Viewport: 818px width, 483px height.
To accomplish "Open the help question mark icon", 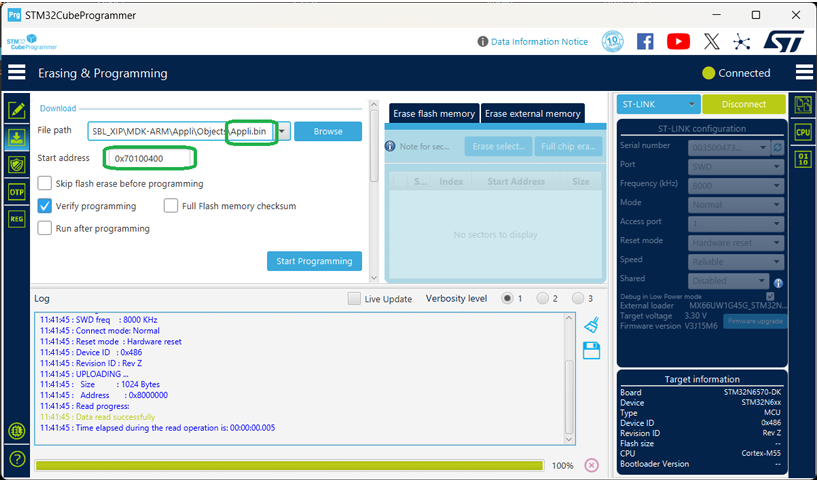I will pyautogui.click(x=17, y=458).
